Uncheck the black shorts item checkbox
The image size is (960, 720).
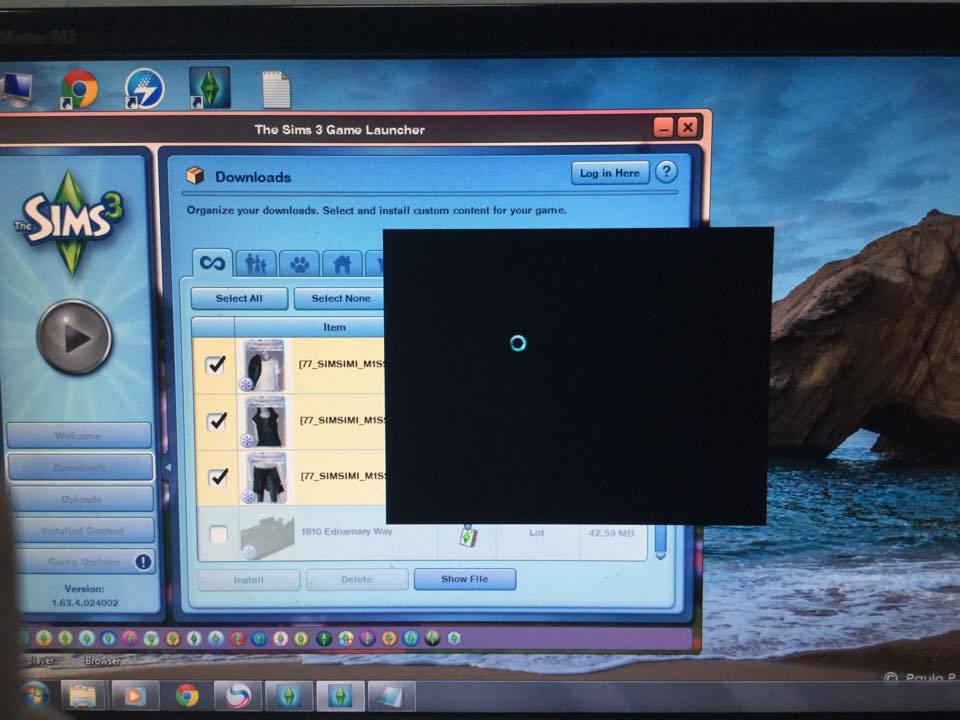218,477
